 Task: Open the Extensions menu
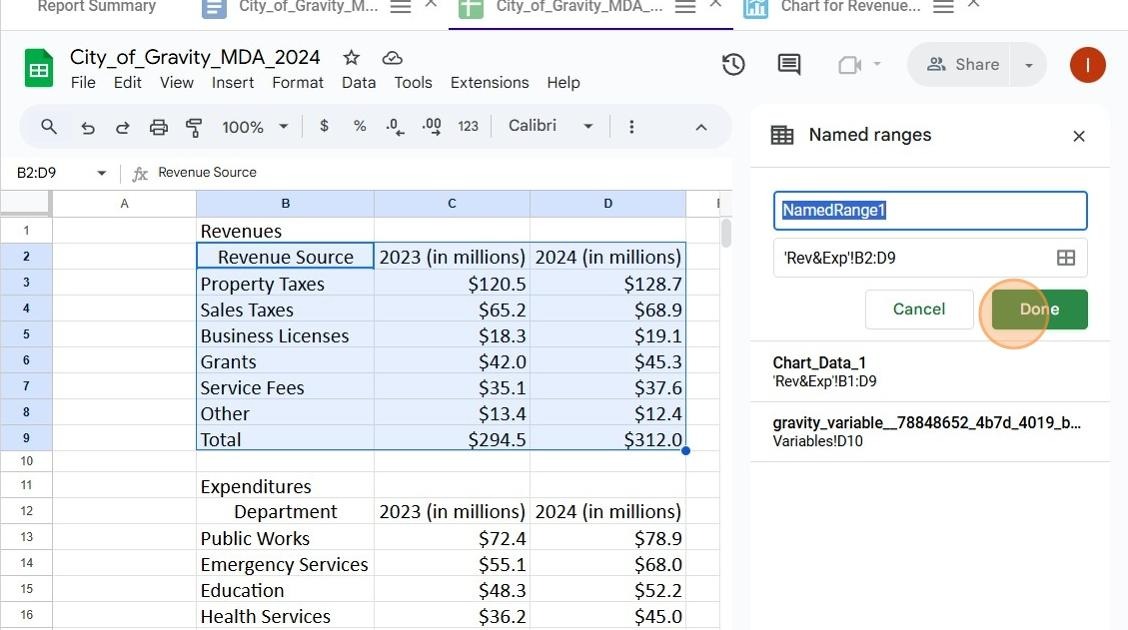[489, 83]
